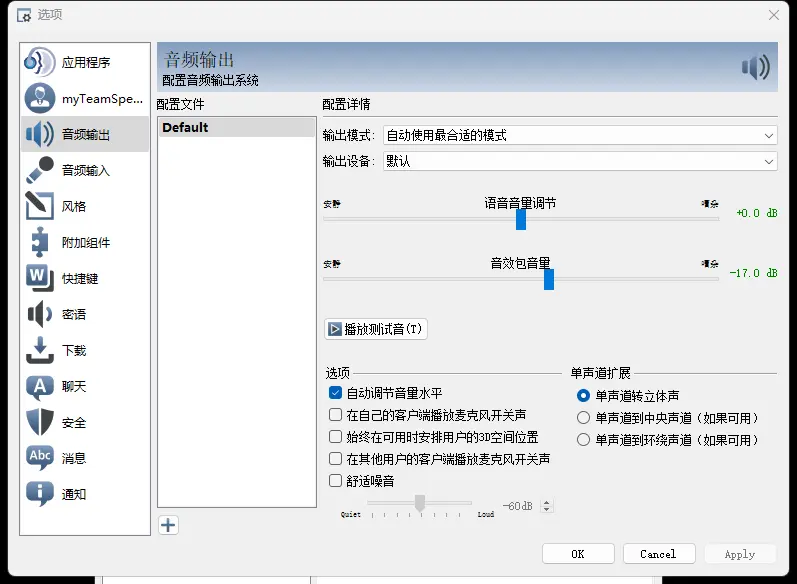797x584 pixels.
Task: Click 播放测试音 play test sound button
Action: click(x=376, y=329)
